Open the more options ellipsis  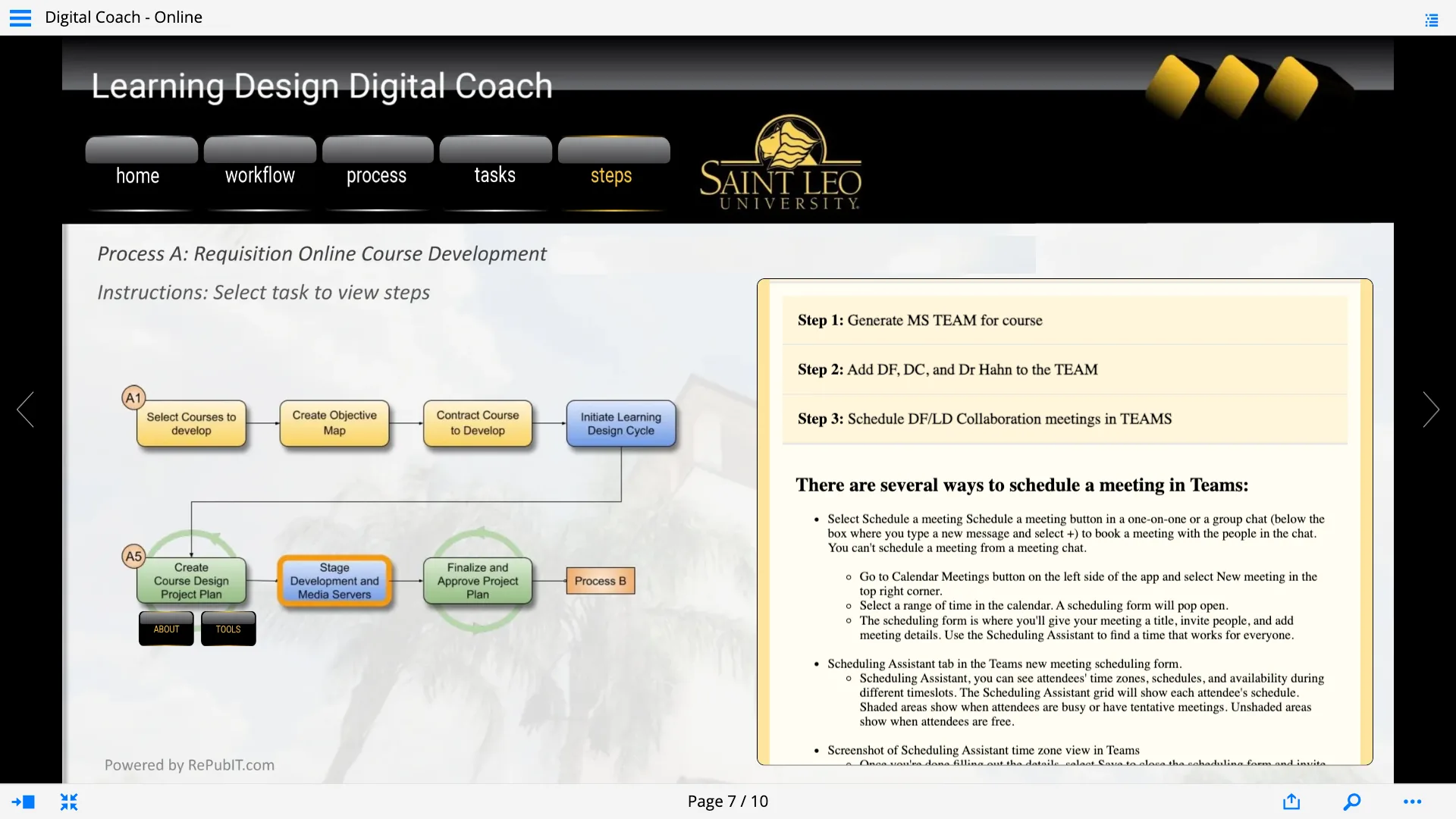[x=1412, y=802]
